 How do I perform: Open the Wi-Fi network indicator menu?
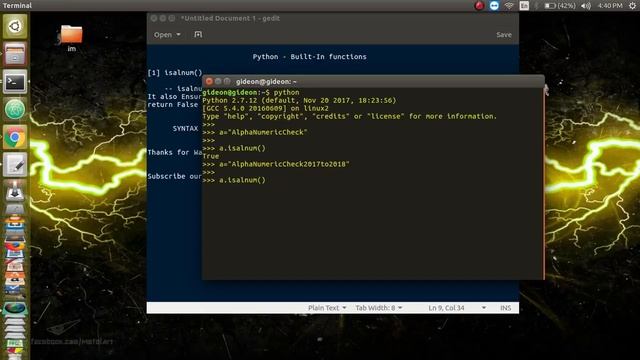click(509, 6)
